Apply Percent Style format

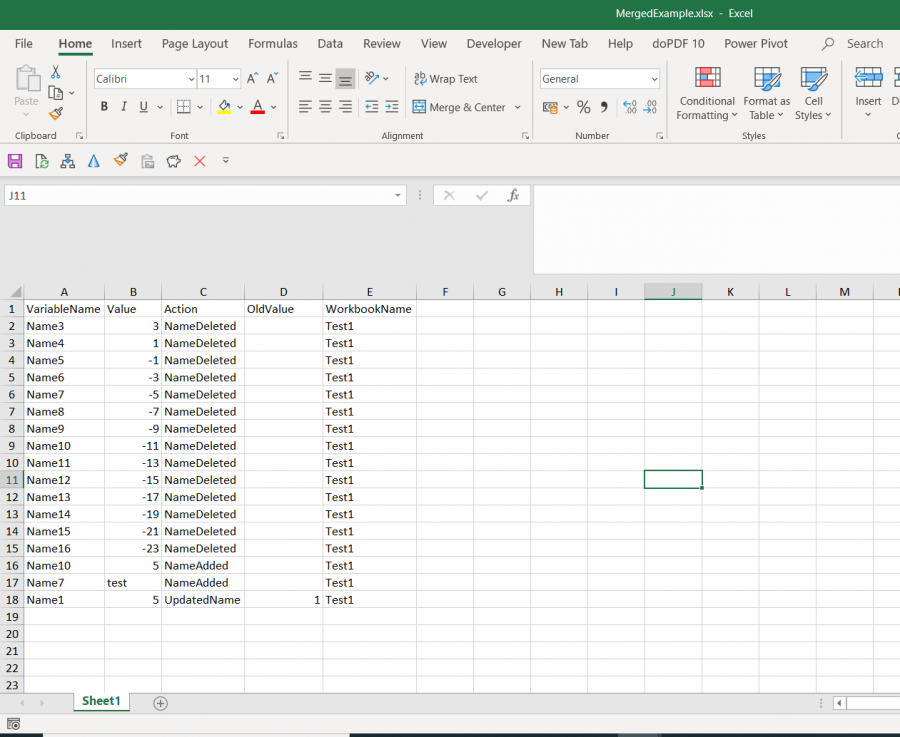584,107
